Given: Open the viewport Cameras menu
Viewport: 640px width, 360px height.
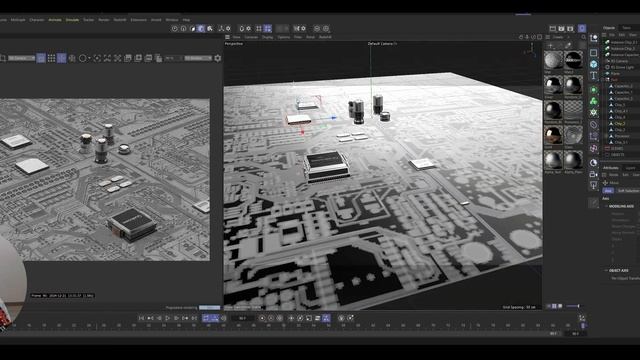Looking at the screenshot, I should pos(251,37).
